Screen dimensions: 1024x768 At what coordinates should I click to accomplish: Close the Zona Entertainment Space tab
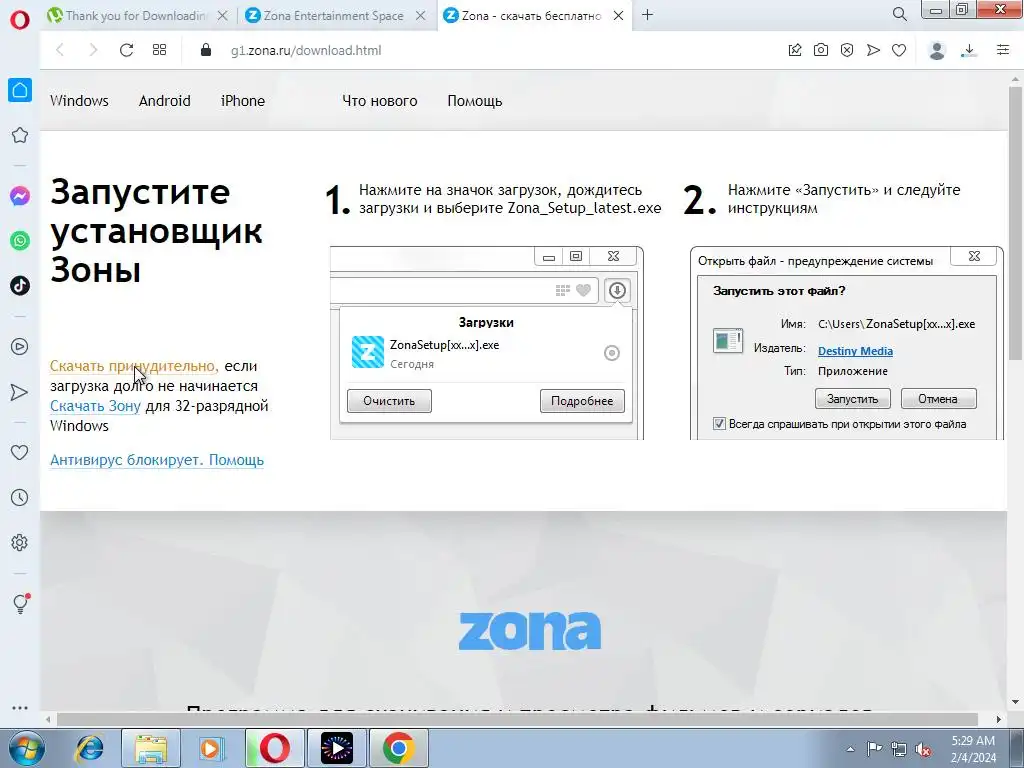[x=421, y=16]
